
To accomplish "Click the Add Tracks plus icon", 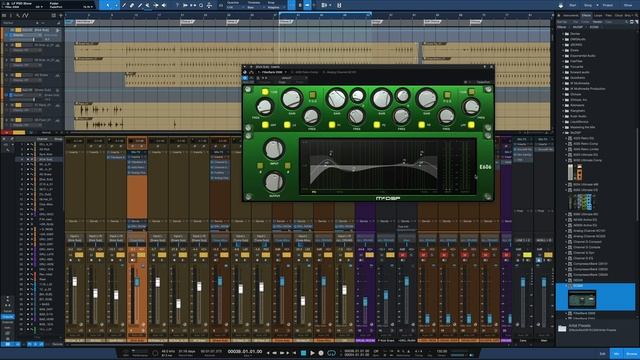I will 61,16.
